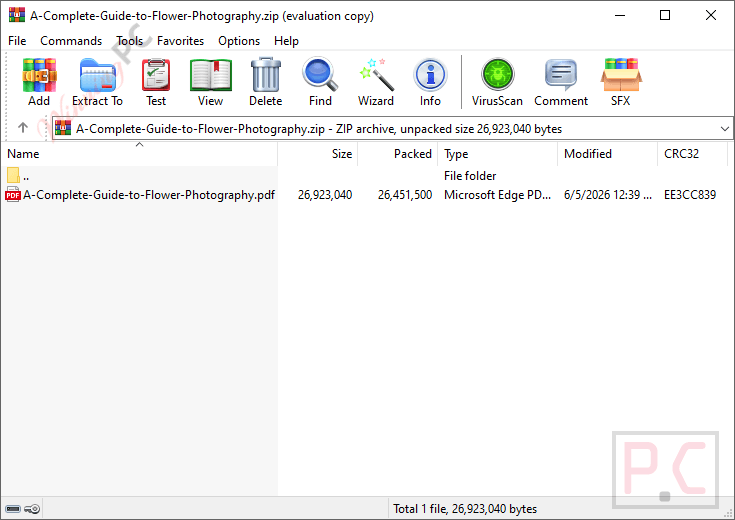Screen dimensions: 735x520
Task: Launch the Wizard wand tool
Action: click(x=376, y=75)
